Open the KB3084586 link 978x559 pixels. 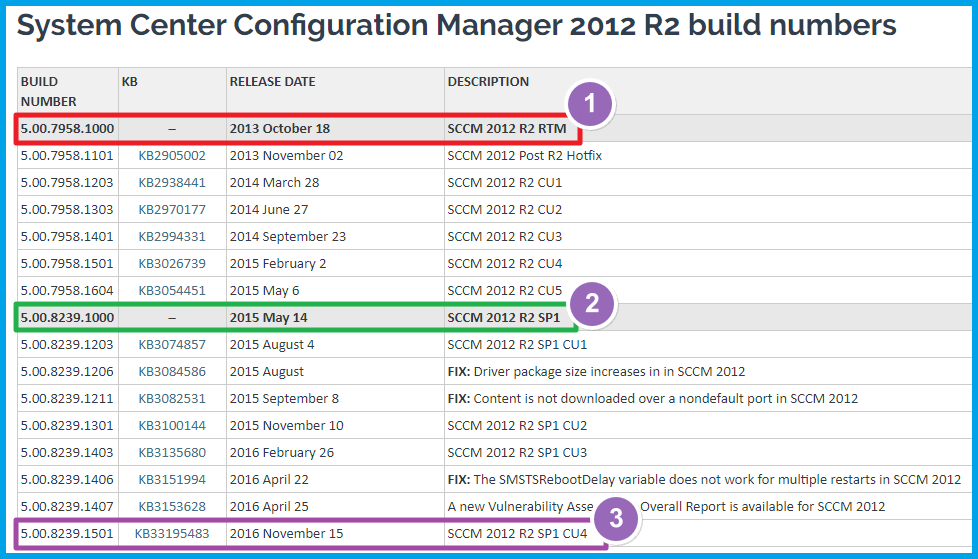pos(172,372)
